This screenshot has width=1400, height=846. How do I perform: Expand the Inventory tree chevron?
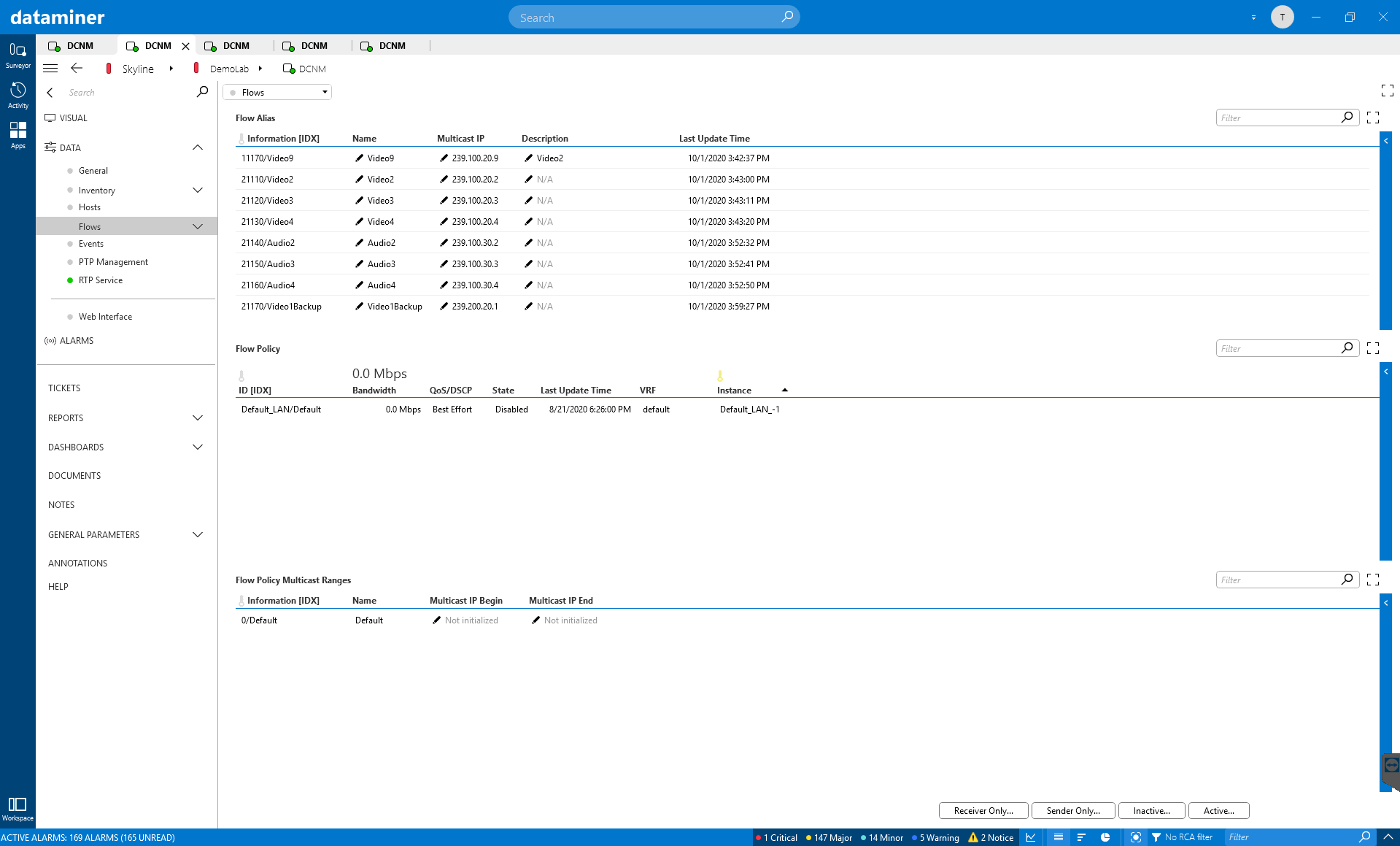tap(198, 190)
